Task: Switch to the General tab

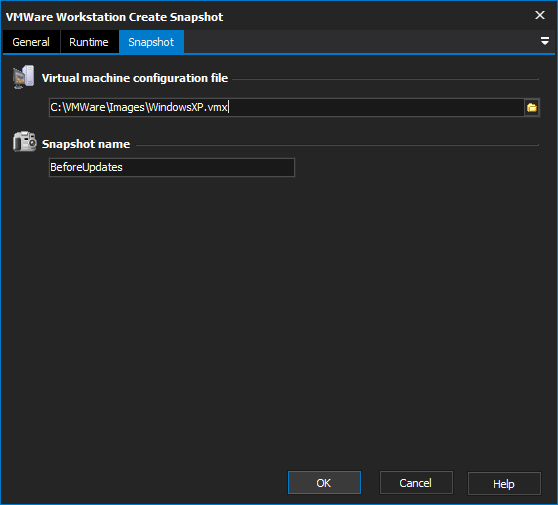Action: pyautogui.click(x=31, y=42)
